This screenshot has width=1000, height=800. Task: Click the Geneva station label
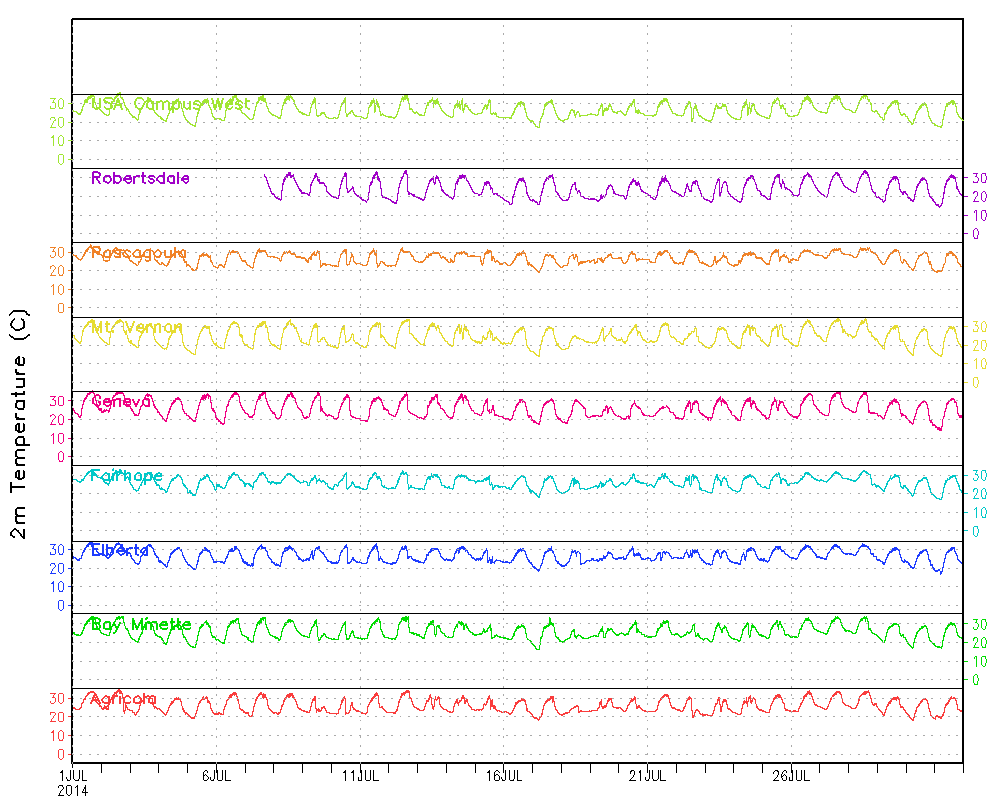click(x=121, y=402)
